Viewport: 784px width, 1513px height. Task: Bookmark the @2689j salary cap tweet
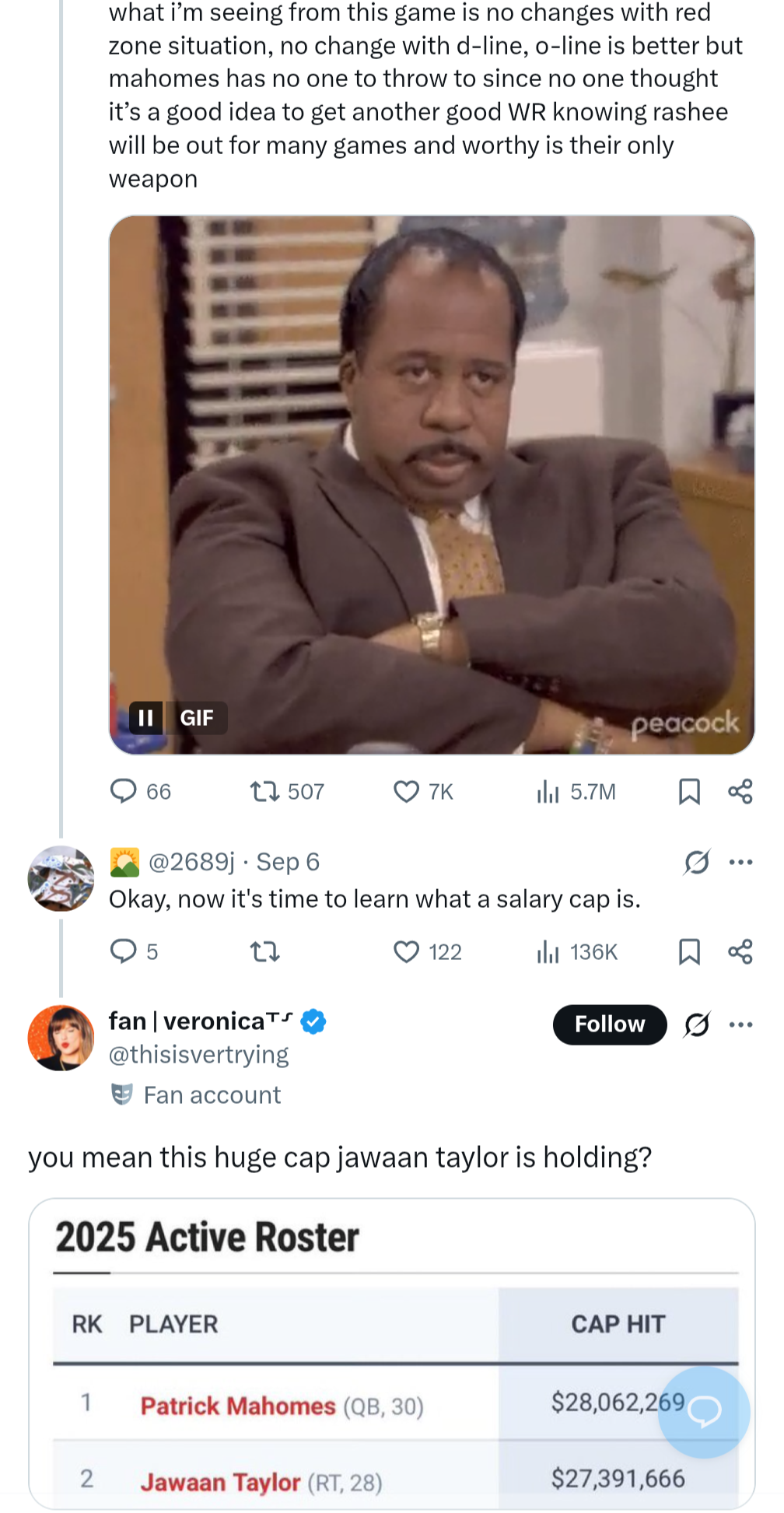point(689,951)
